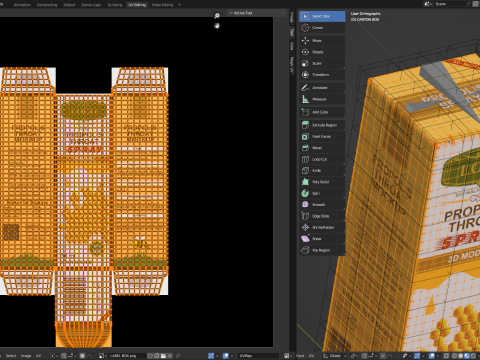480x360 pixels.
Task: Open the Image menu in UV editor
Action: click(x=26, y=356)
